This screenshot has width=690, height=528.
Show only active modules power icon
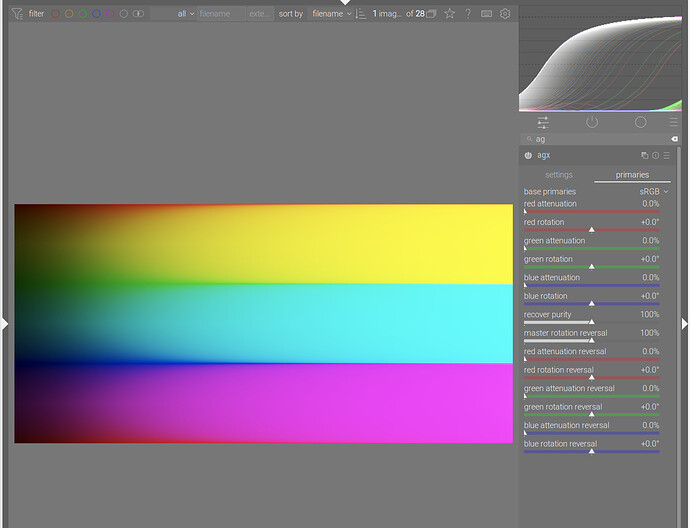tap(592, 122)
